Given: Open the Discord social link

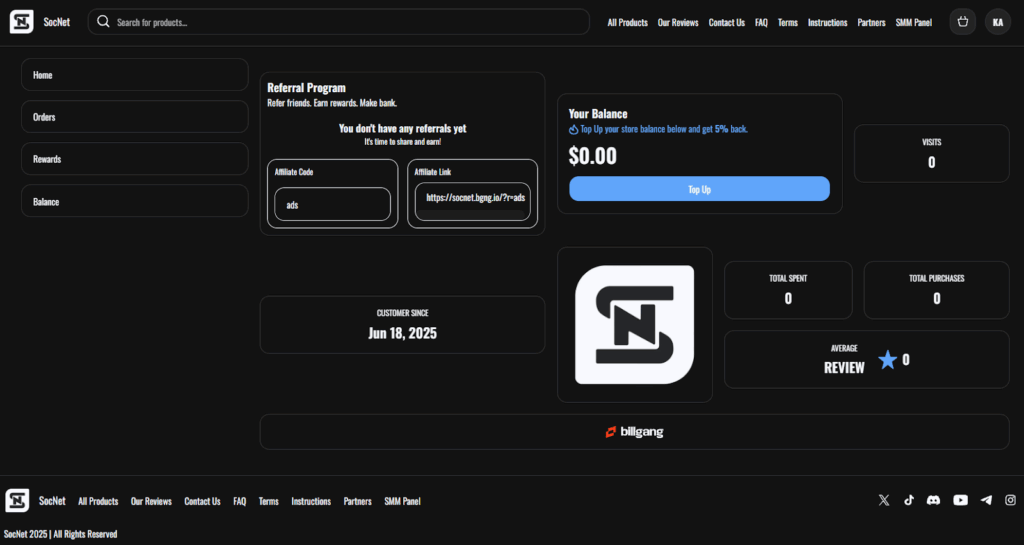Looking at the screenshot, I should (x=934, y=500).
